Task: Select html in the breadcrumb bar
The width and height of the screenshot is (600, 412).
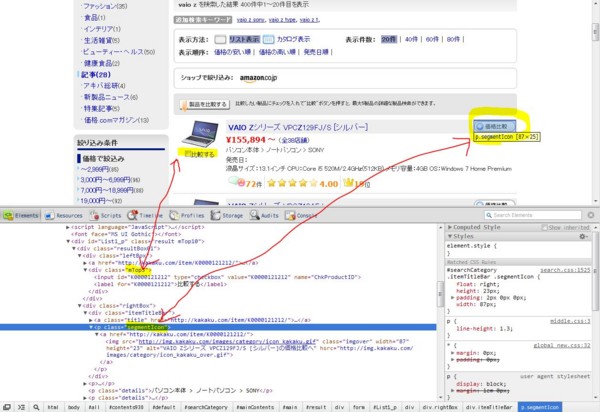Action: (53, 407)
